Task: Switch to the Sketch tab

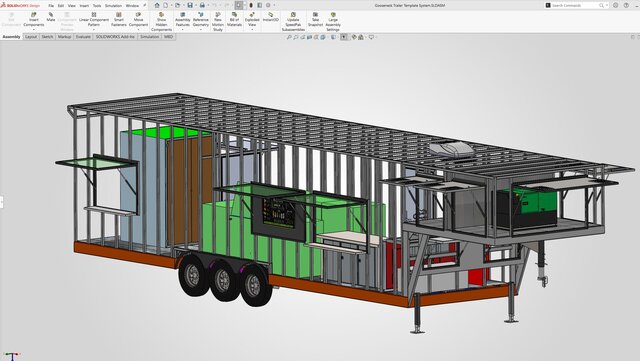Action: click(x=47, y=37)
